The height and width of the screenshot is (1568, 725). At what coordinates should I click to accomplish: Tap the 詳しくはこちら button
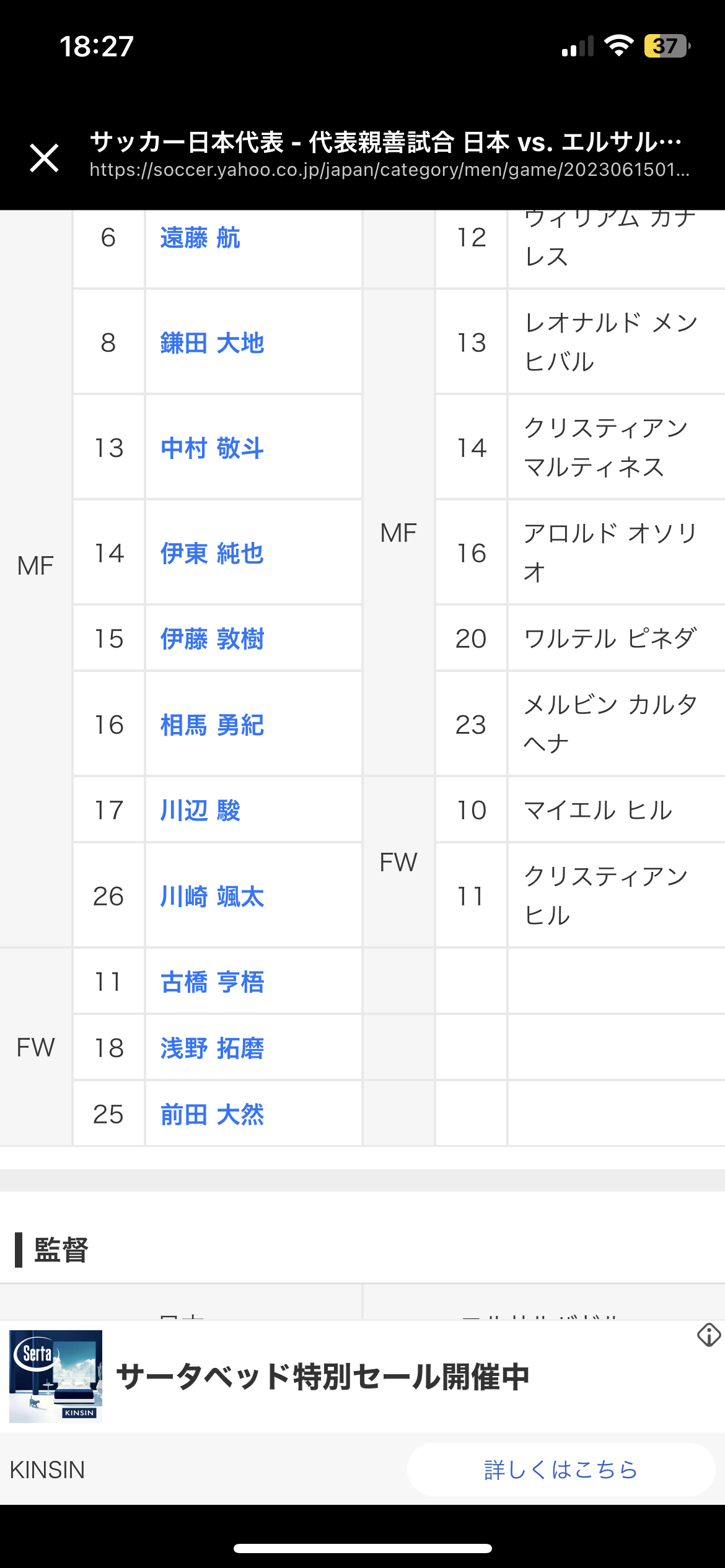561,1470
